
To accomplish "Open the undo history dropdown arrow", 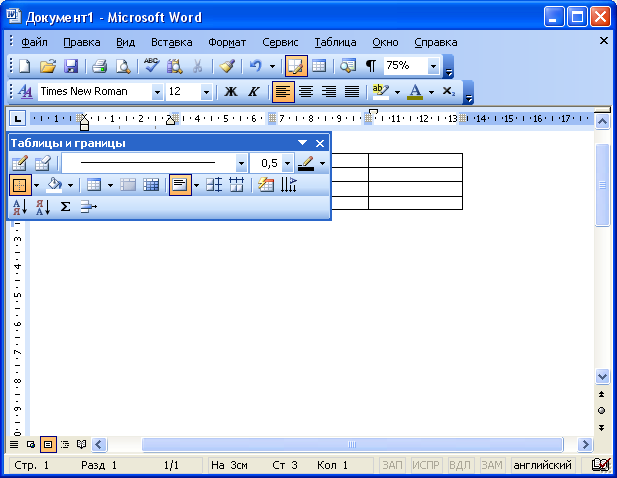I will 272,66.
